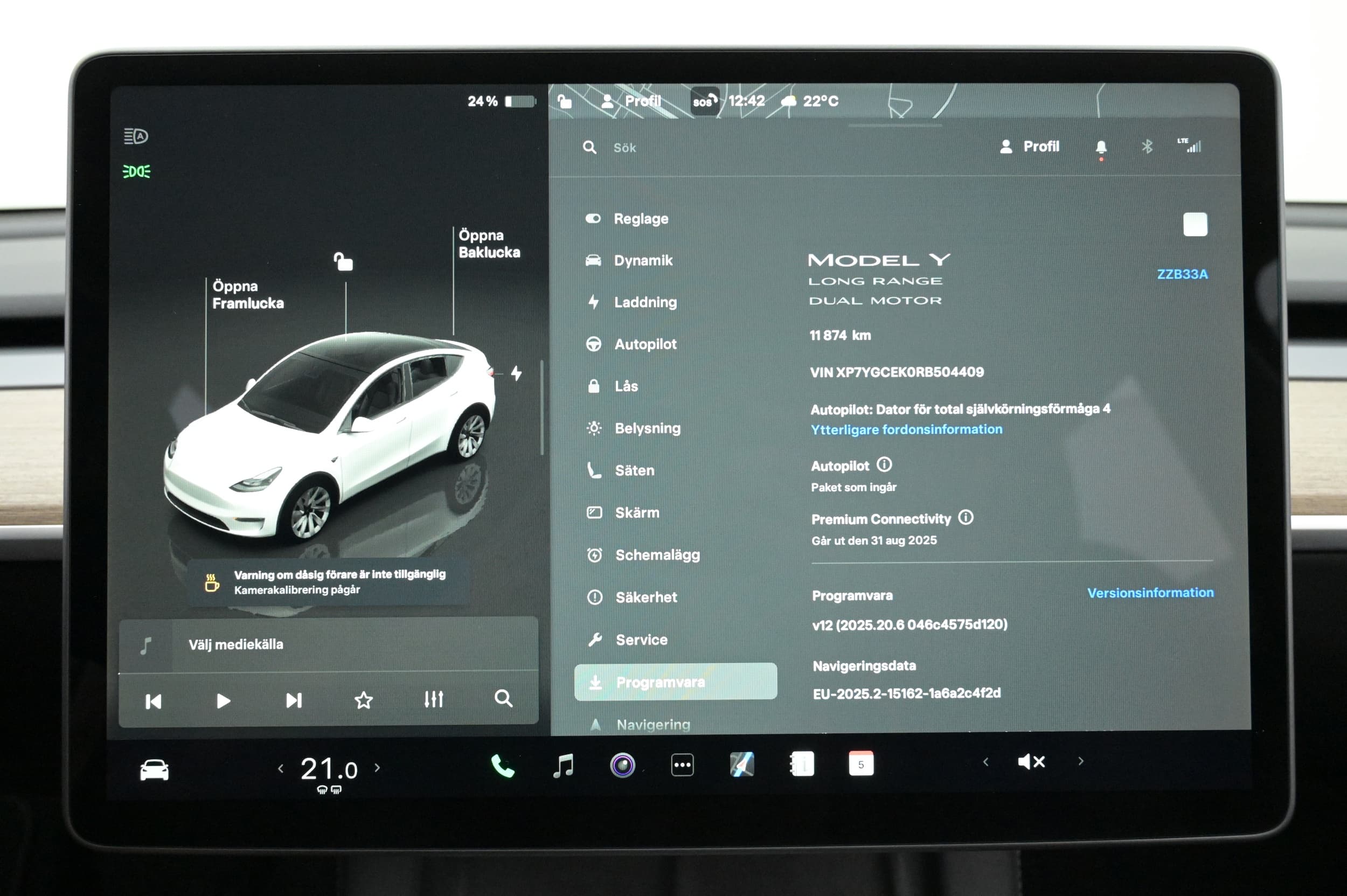Tap Öppna Framlucka to open frunk
The width and height of the screenshot is (1347, 896).
coord(248,295)
